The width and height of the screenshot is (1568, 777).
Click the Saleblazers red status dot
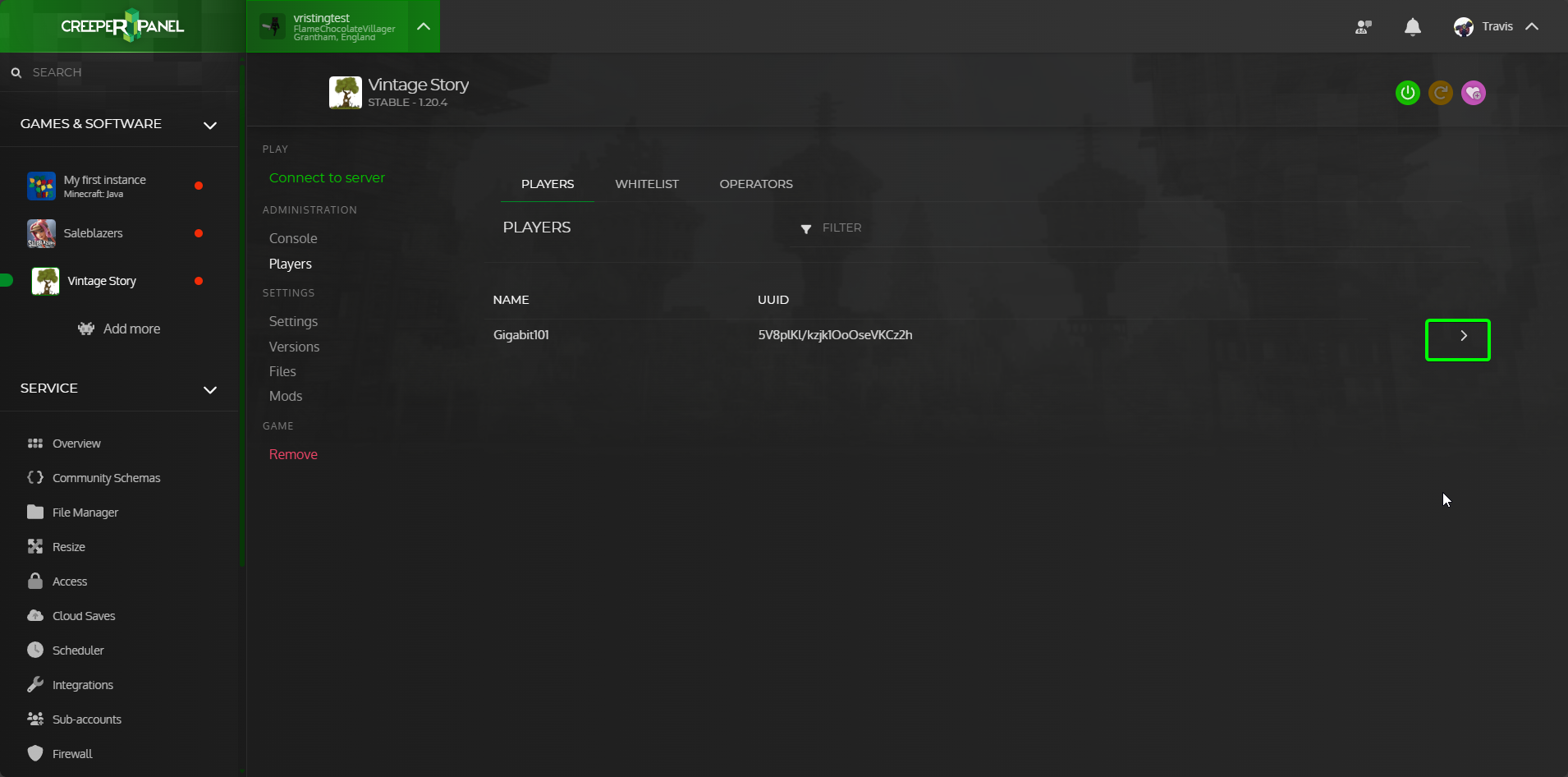point(199,233)
